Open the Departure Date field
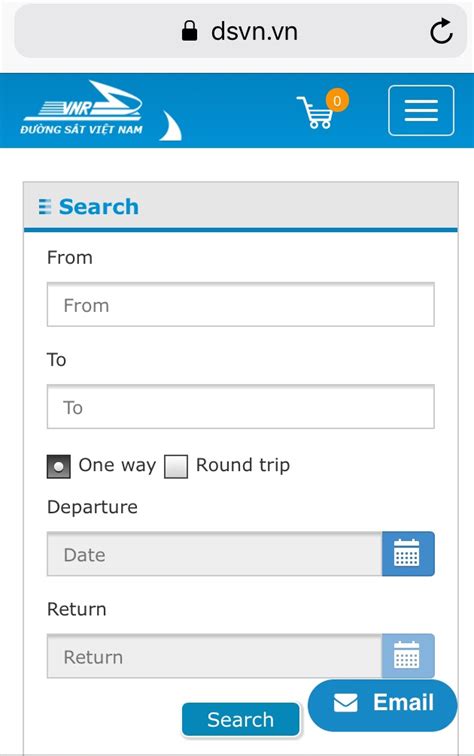 (x=214, y=554)
